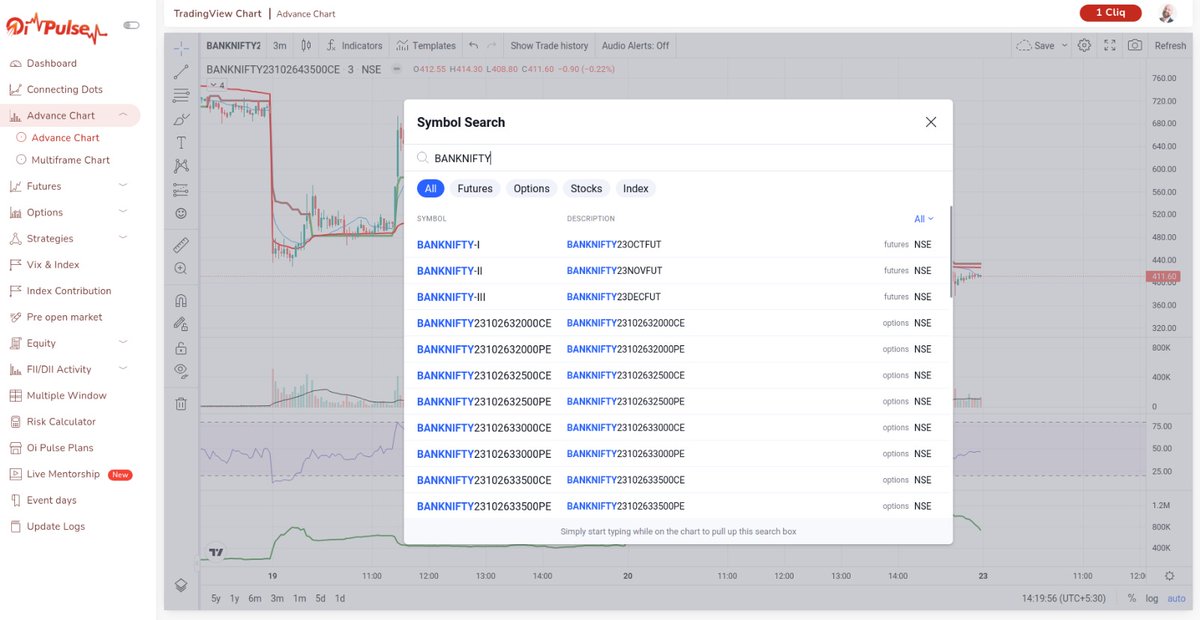Filter results by Index
The image size is (1200, 620).
(636, 188)
